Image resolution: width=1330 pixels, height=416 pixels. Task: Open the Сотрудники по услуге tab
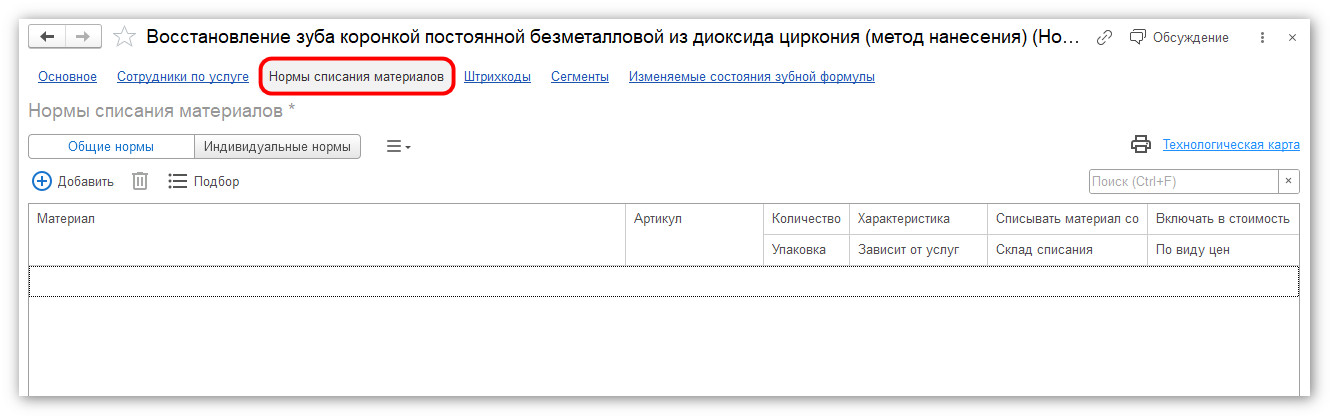pyautogui.click(x=183, y=76)
